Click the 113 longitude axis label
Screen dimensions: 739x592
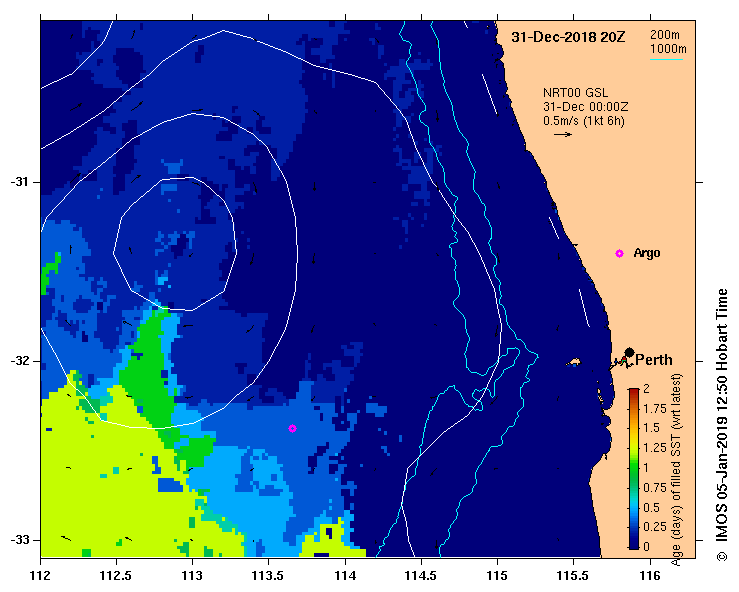pyautogui.click(x=192, y=576)
